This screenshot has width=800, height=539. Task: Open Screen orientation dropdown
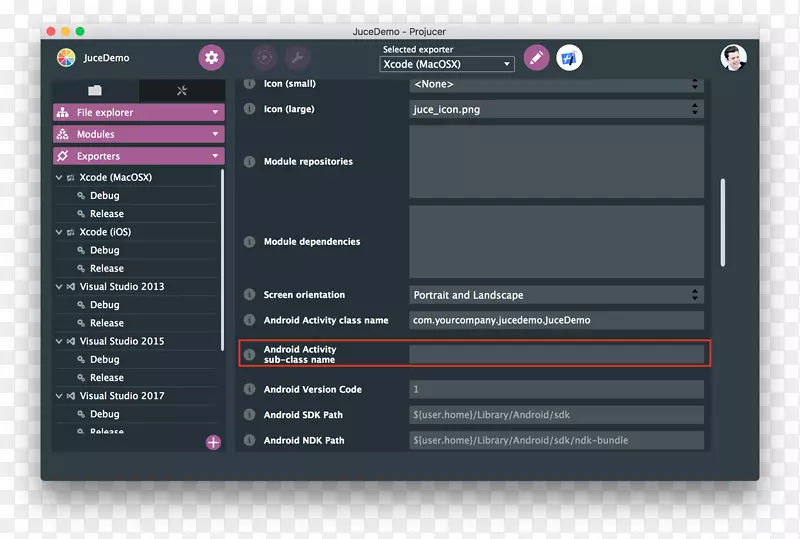pyautogui.click(x=556, y=295)
